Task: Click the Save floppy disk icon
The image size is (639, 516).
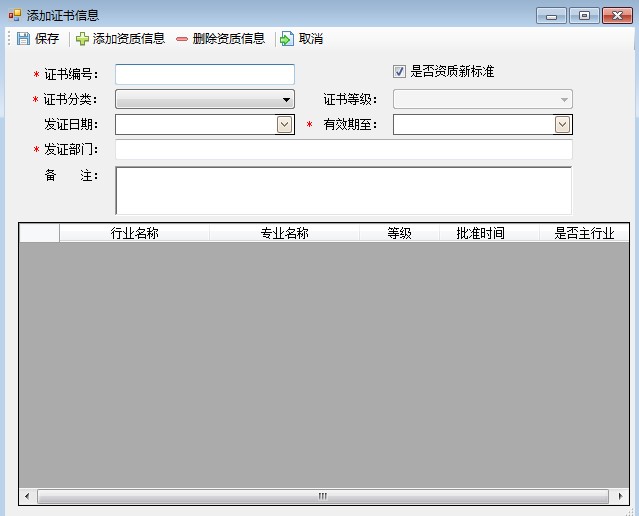Action: (23, 39)
